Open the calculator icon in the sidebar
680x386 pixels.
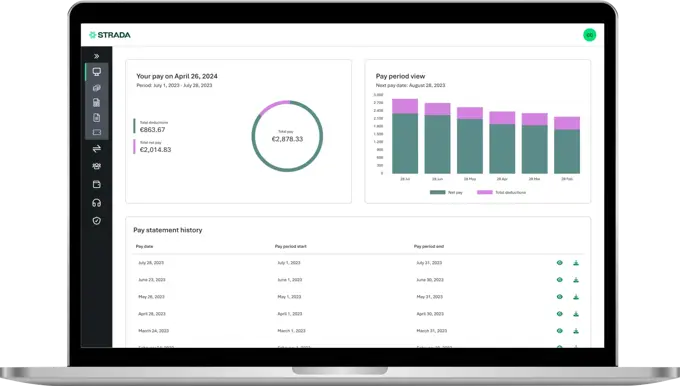point(97,102)
